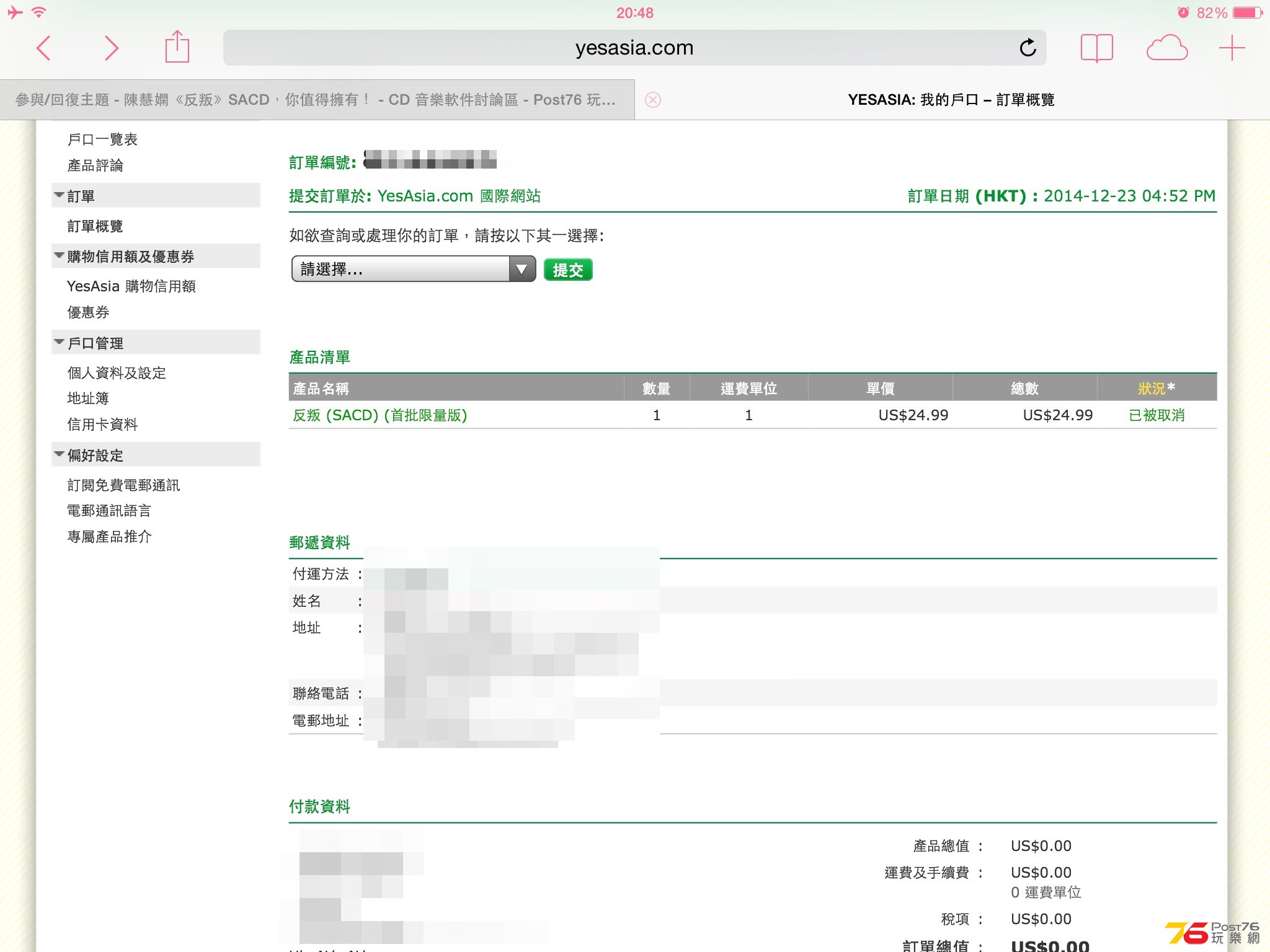
Task: Click the 0 運費單位 text
Action: [x=1046, y=892]
